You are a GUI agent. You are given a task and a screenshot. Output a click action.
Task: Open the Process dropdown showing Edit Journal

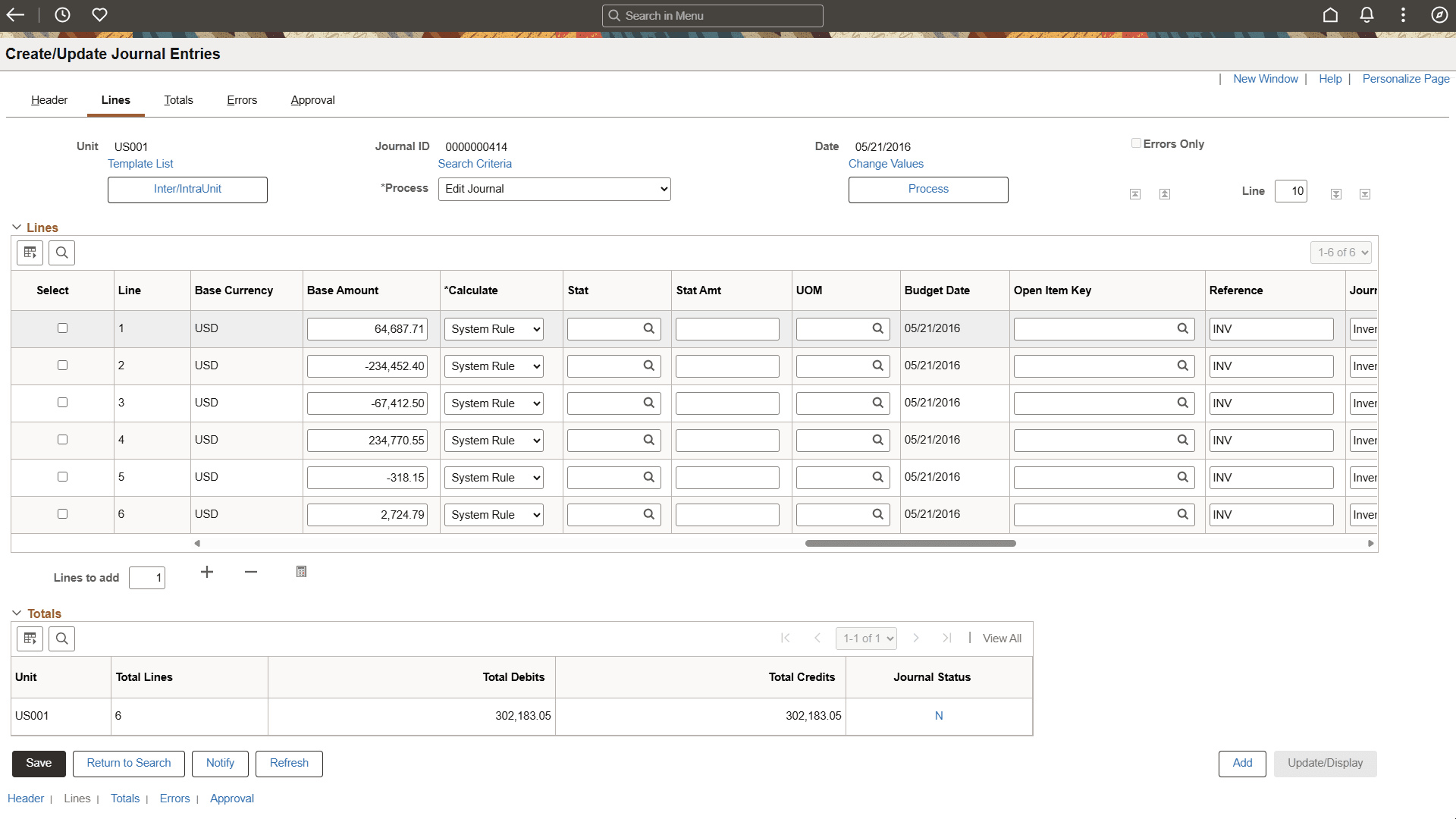(x=554, y=189)
